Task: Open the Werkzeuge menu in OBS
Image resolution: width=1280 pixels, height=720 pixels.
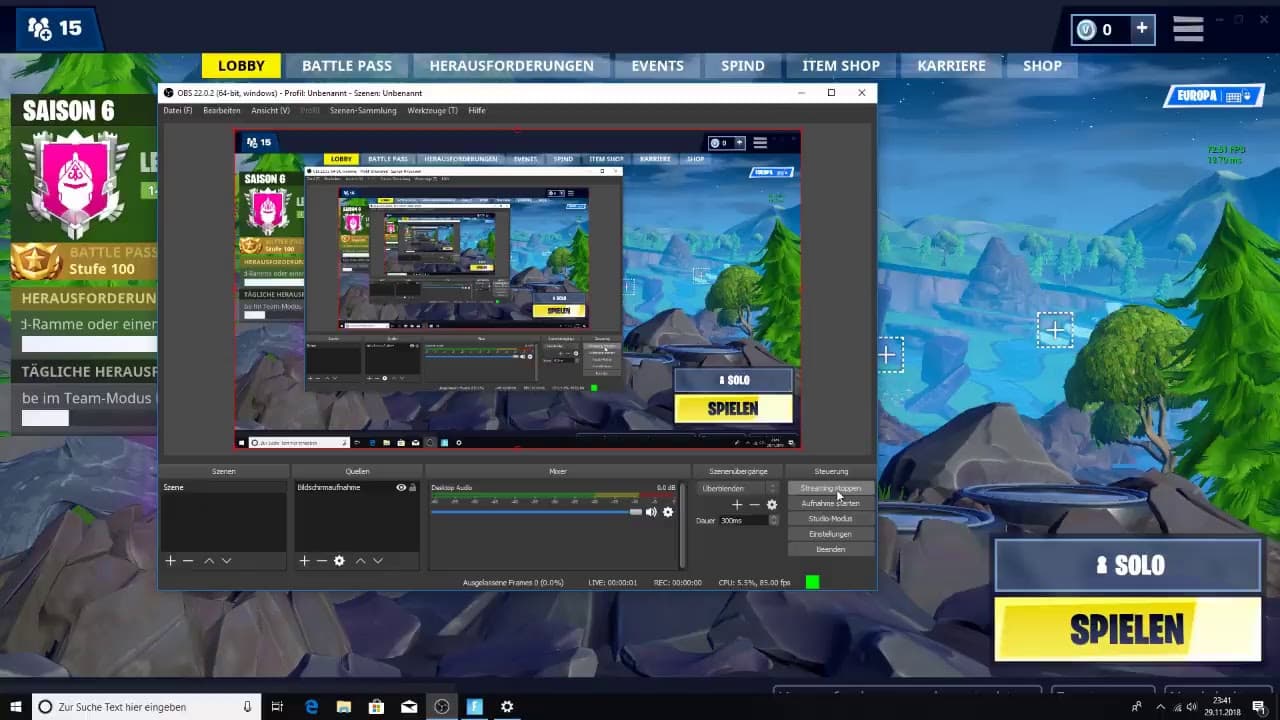Action: click(x=432, y=111)
